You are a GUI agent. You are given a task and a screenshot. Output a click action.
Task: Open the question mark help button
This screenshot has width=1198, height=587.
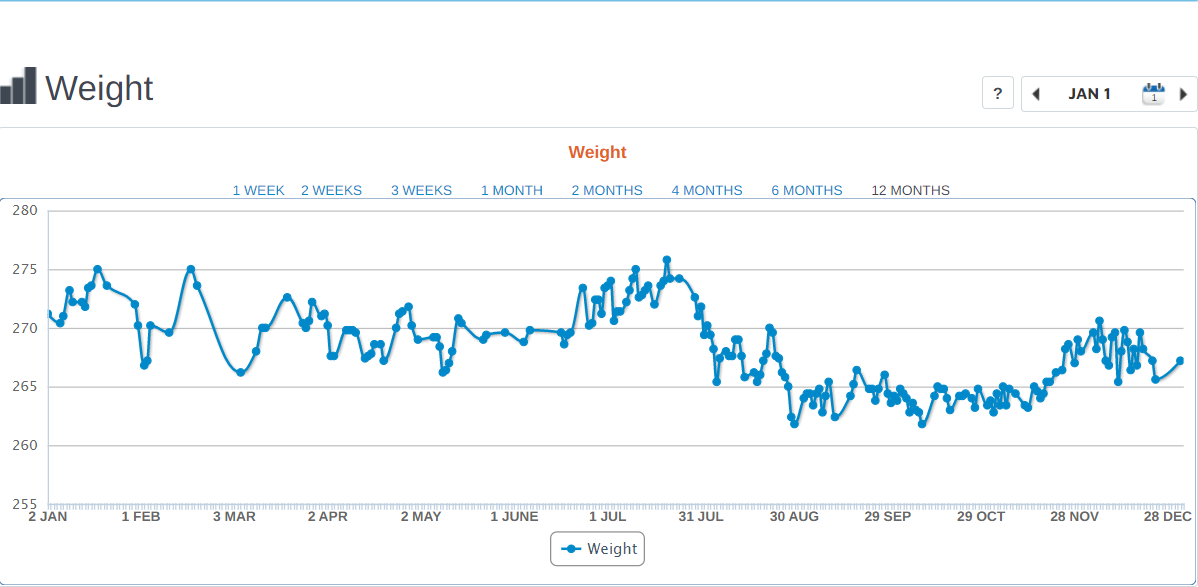(997, 94)
